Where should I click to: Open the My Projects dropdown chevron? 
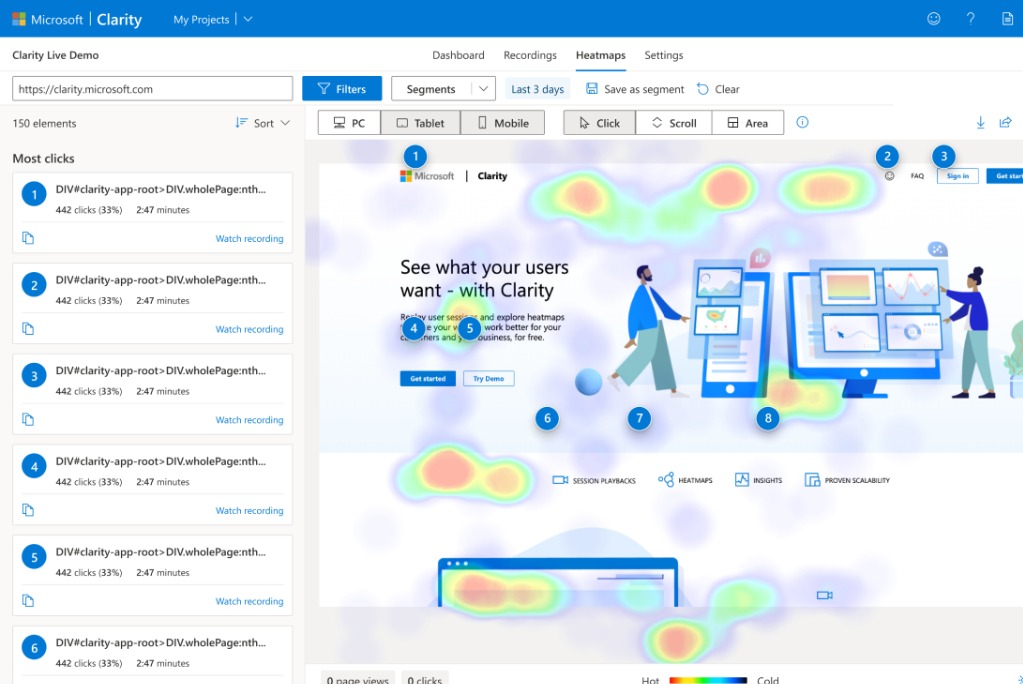click(248, 20)
